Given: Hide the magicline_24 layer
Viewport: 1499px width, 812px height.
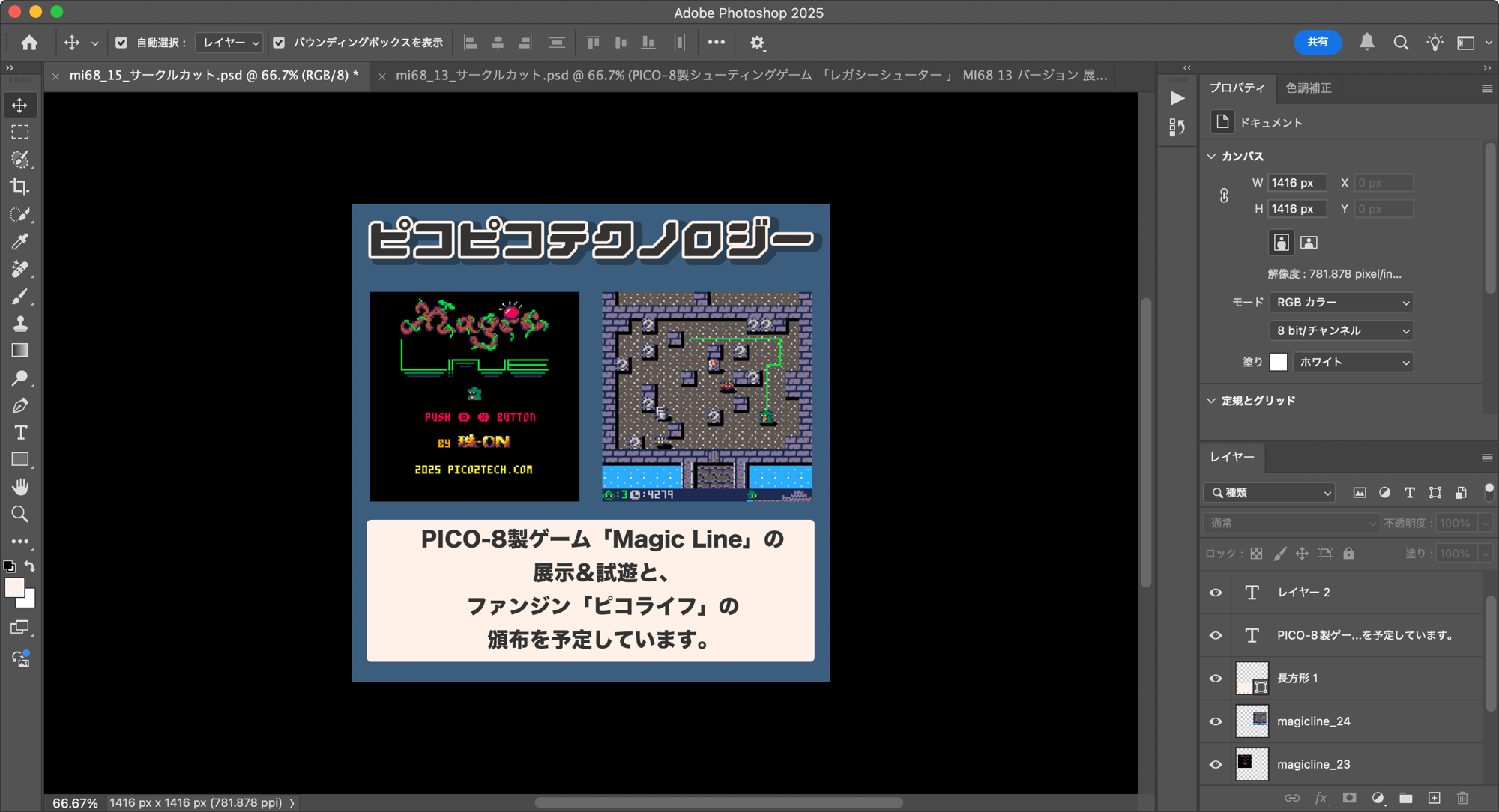Looking at the screenshot, I should [x=1216, y=721].
